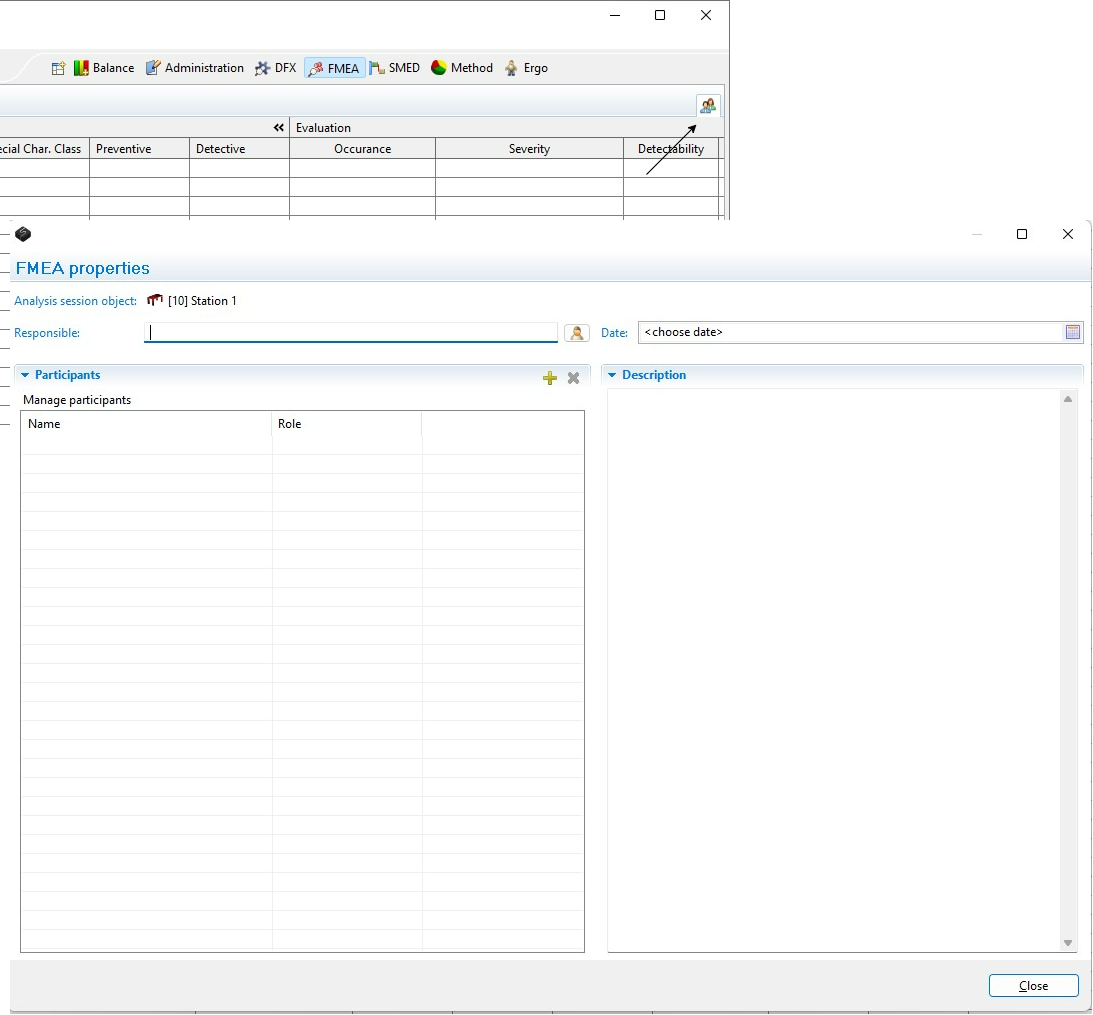Click the app logo icon in dialog title bar
1093x1015 pixels.
pyautogui.click(x=23, y=234)
